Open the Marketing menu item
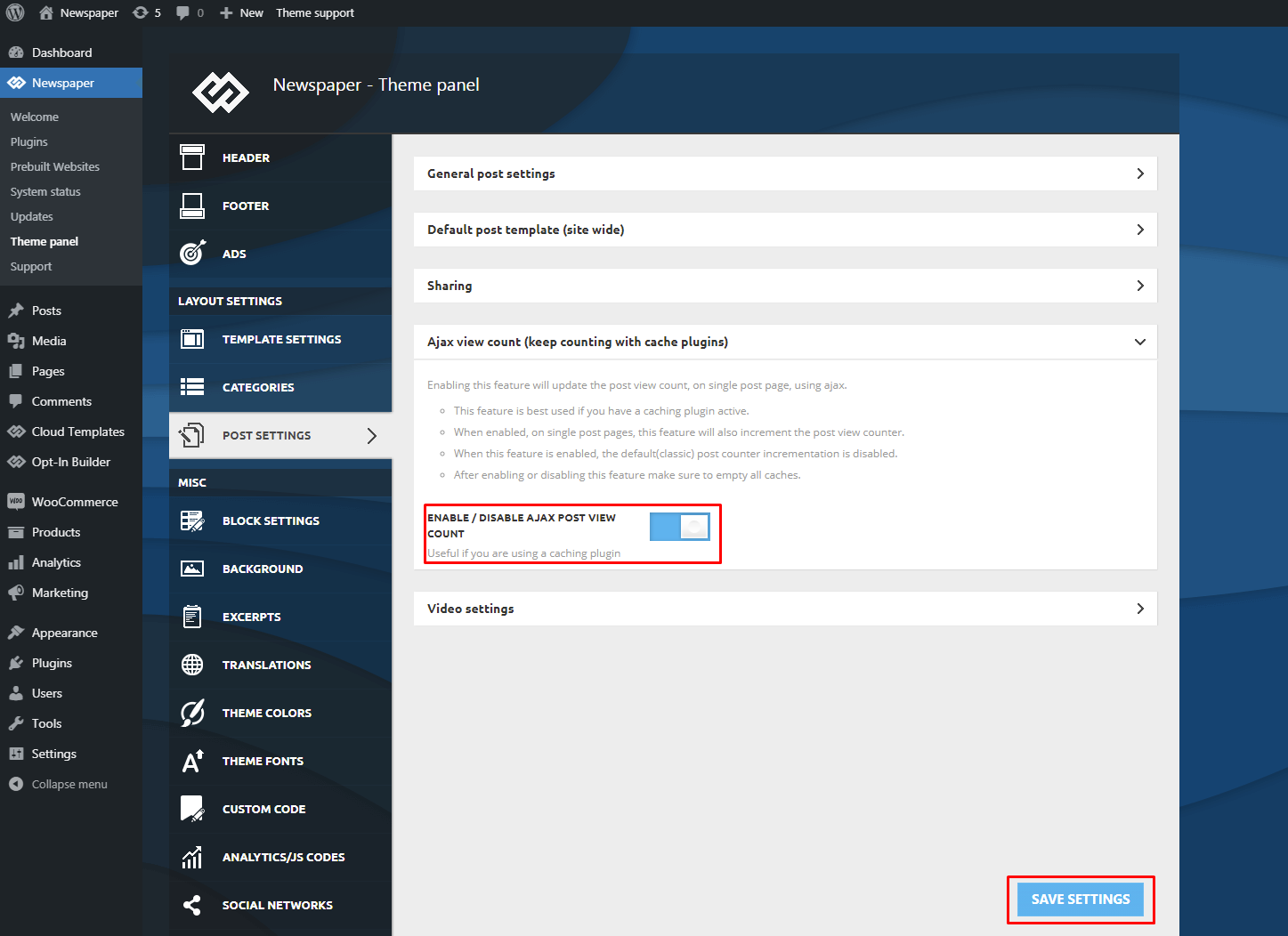 point(71,593)
